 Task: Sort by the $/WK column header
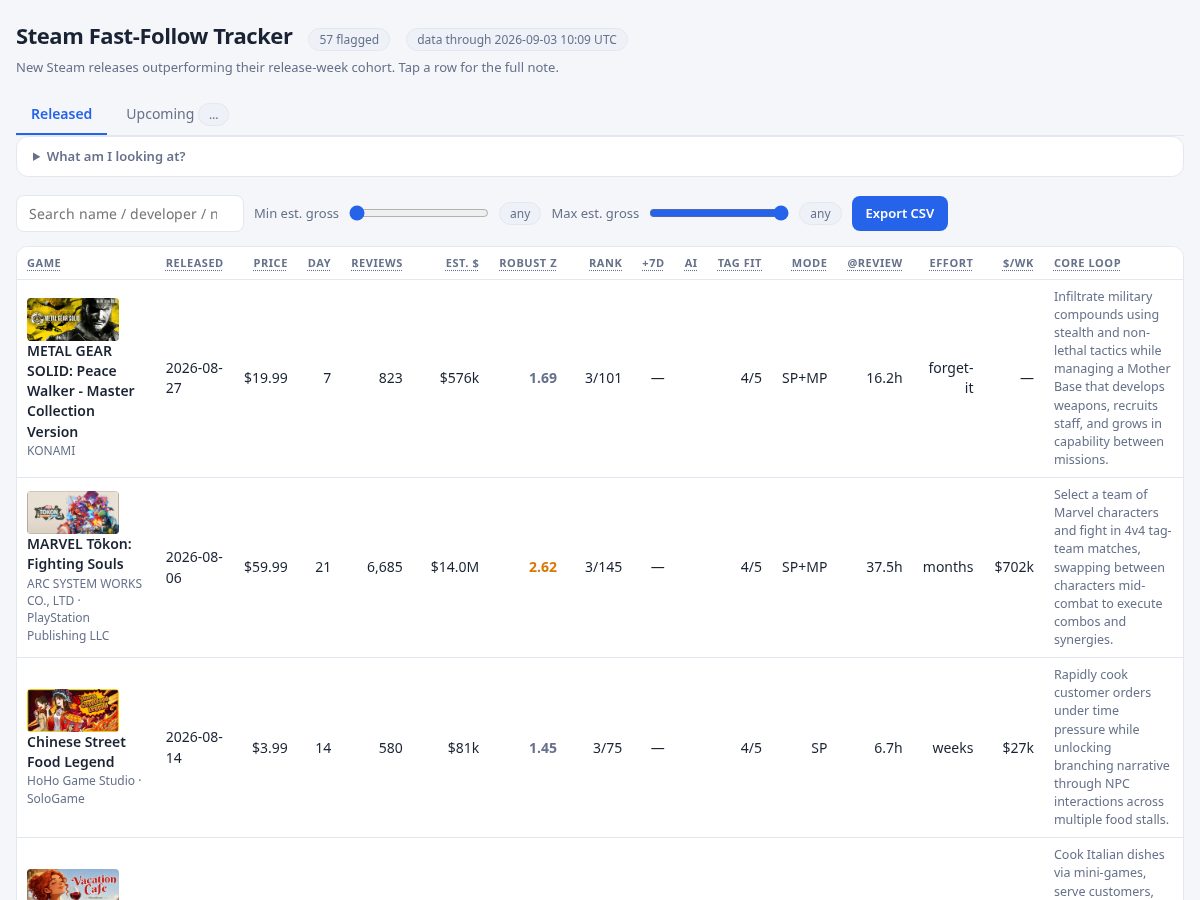(x=1018, y=263)
